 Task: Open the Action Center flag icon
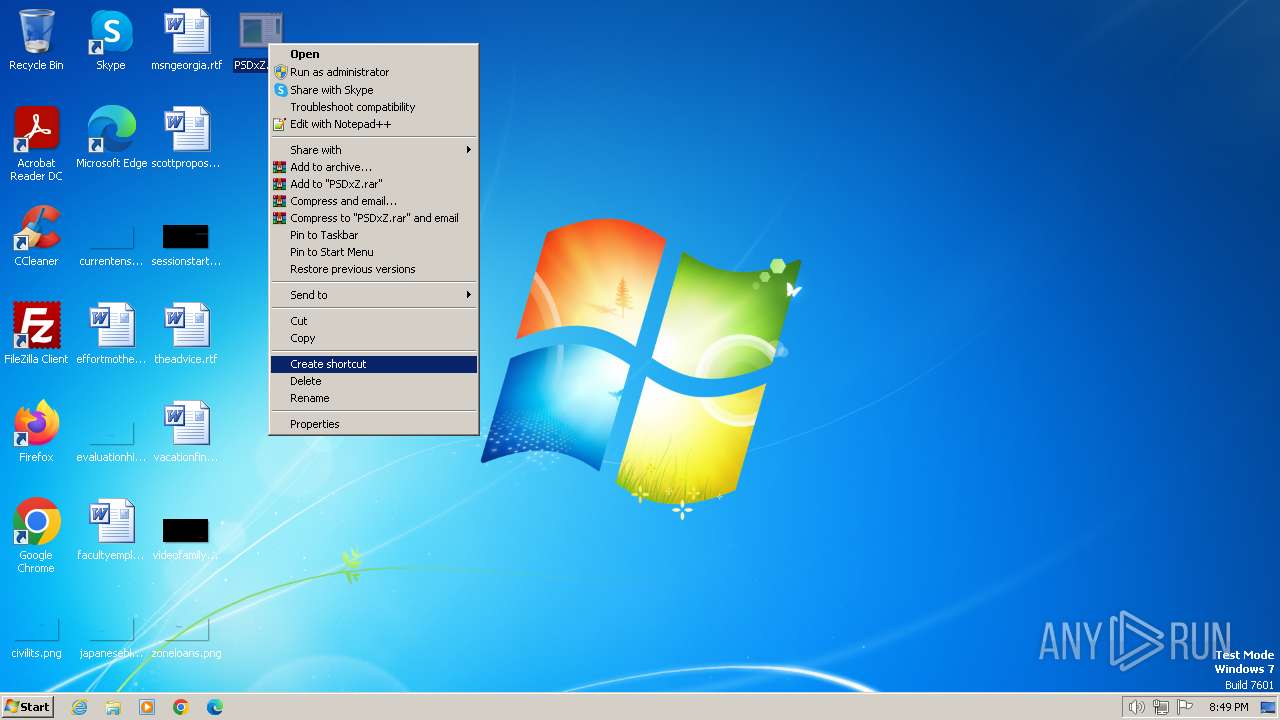(1185, 707)
